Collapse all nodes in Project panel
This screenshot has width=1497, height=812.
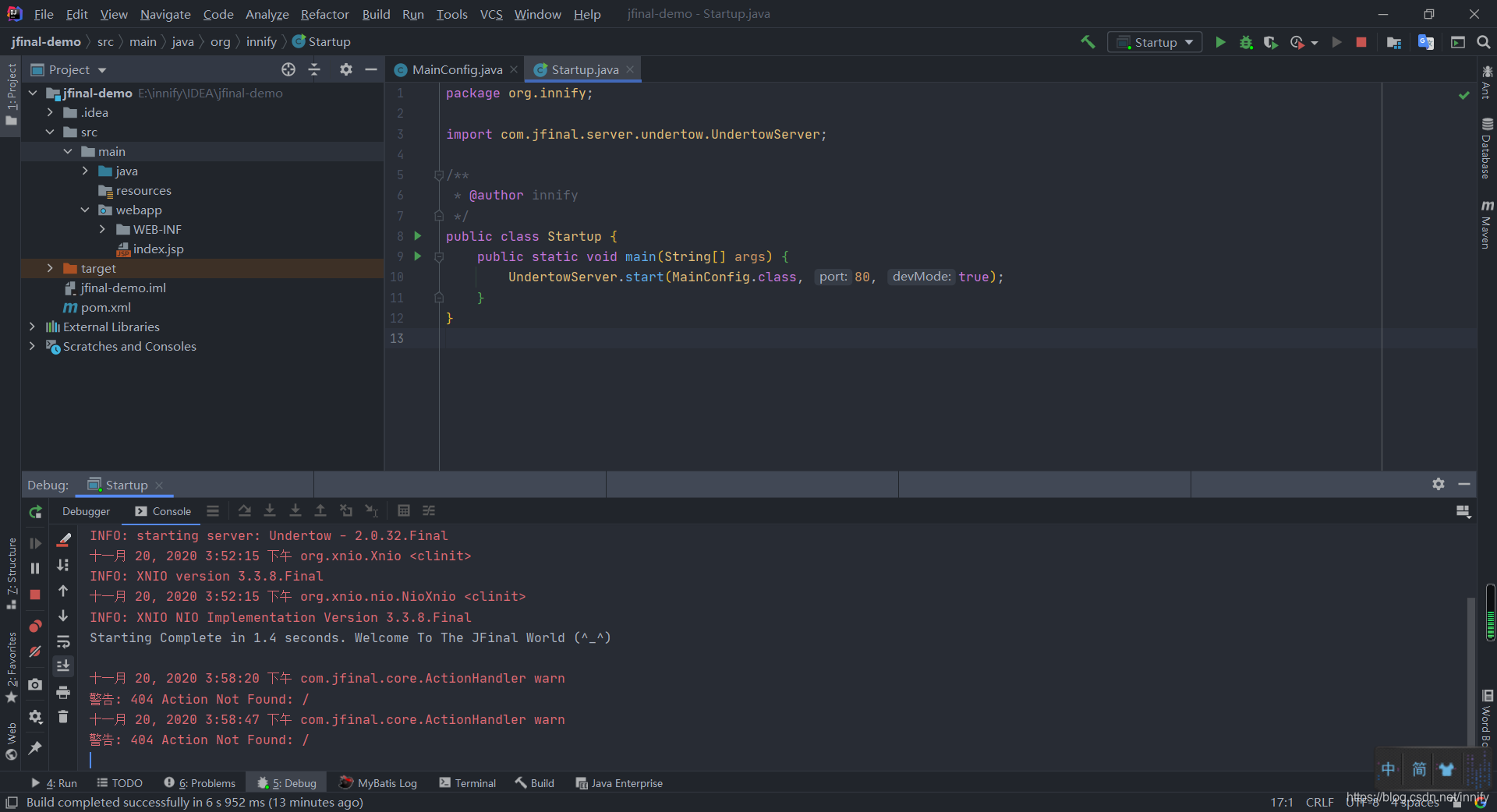point(314,69)
